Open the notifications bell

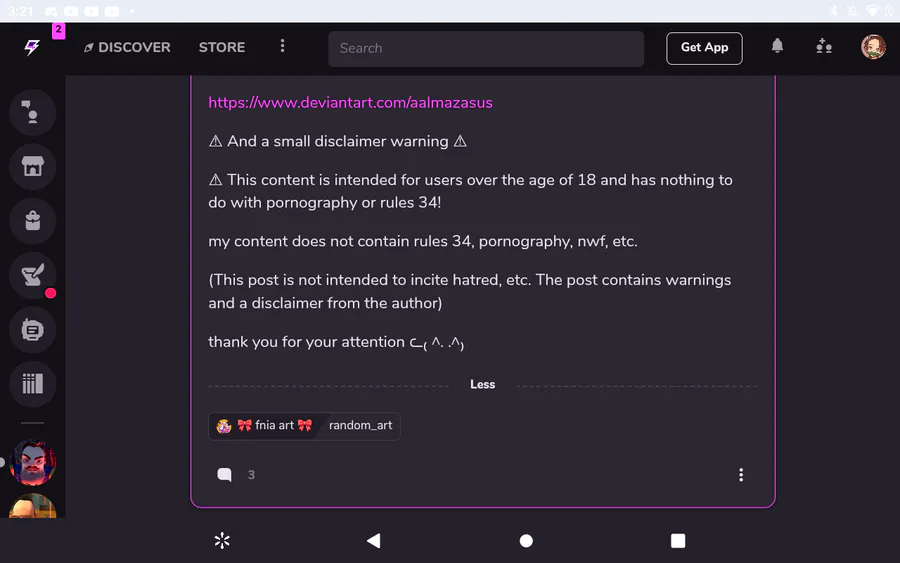pyautogui.click(x=777, y=47)
